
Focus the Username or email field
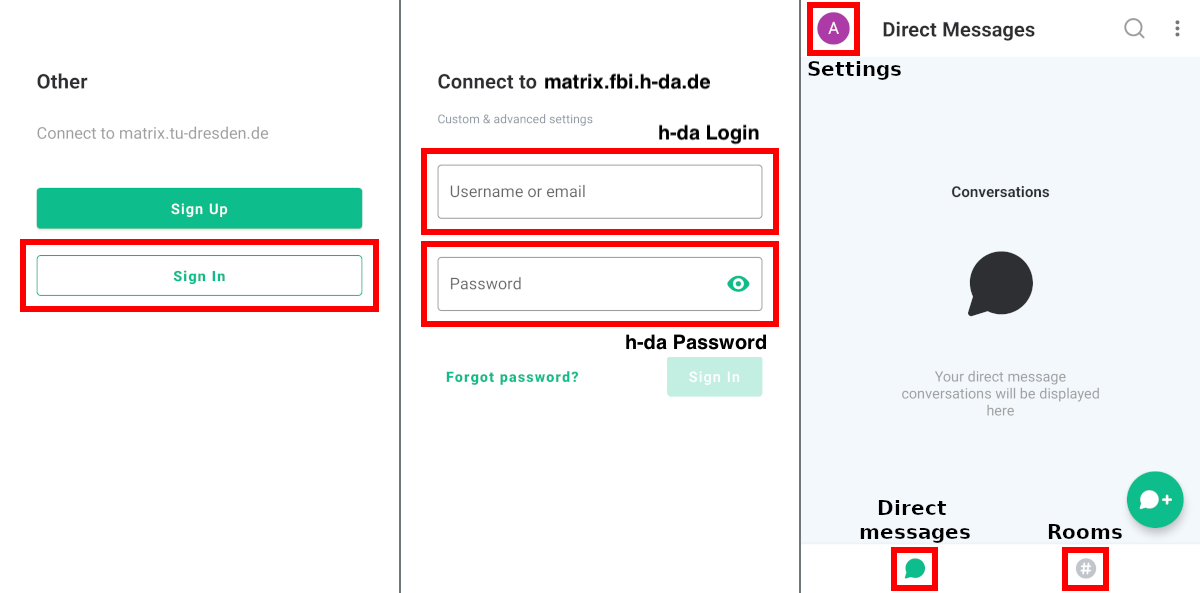(x=600, y=192)
